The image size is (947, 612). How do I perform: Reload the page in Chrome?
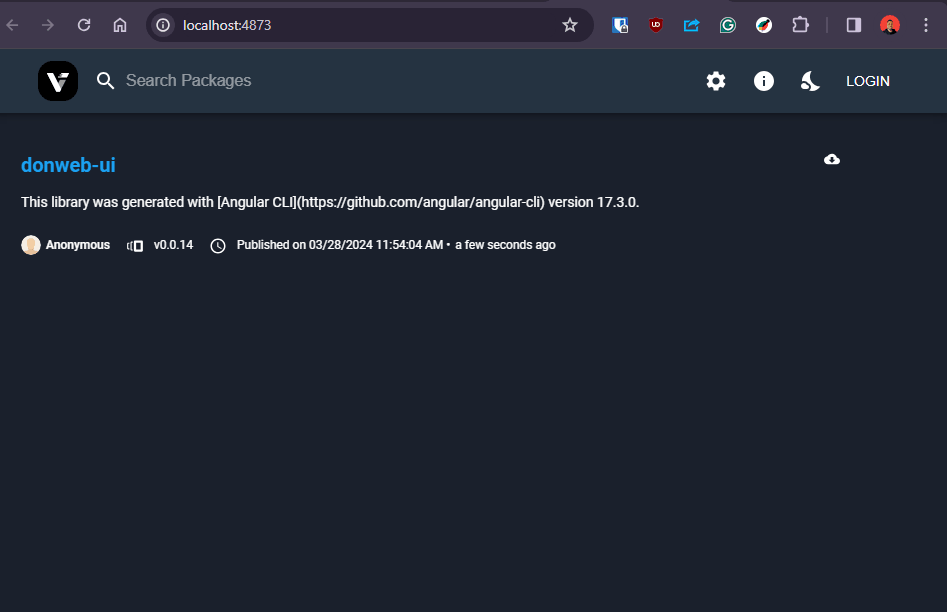coord(84,25)
